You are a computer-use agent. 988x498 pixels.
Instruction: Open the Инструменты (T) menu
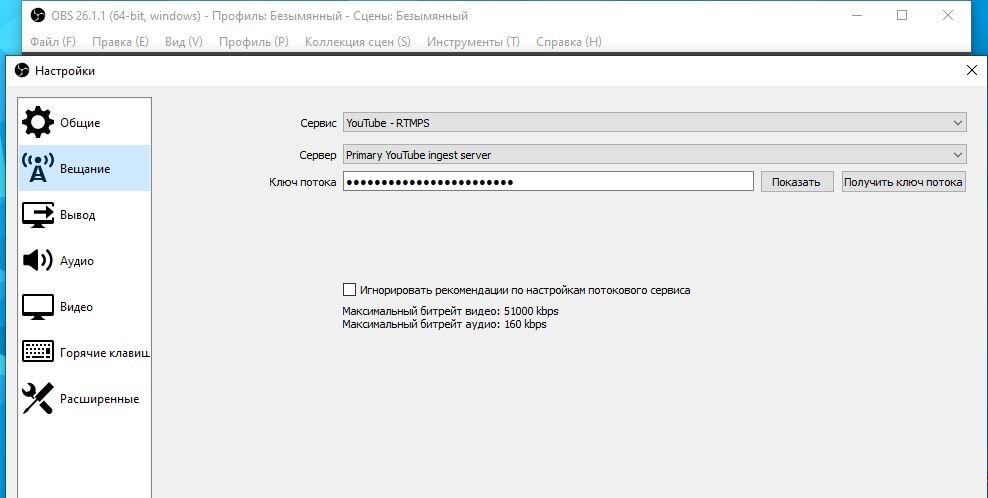pyautogui.click(x=473, y=42)
